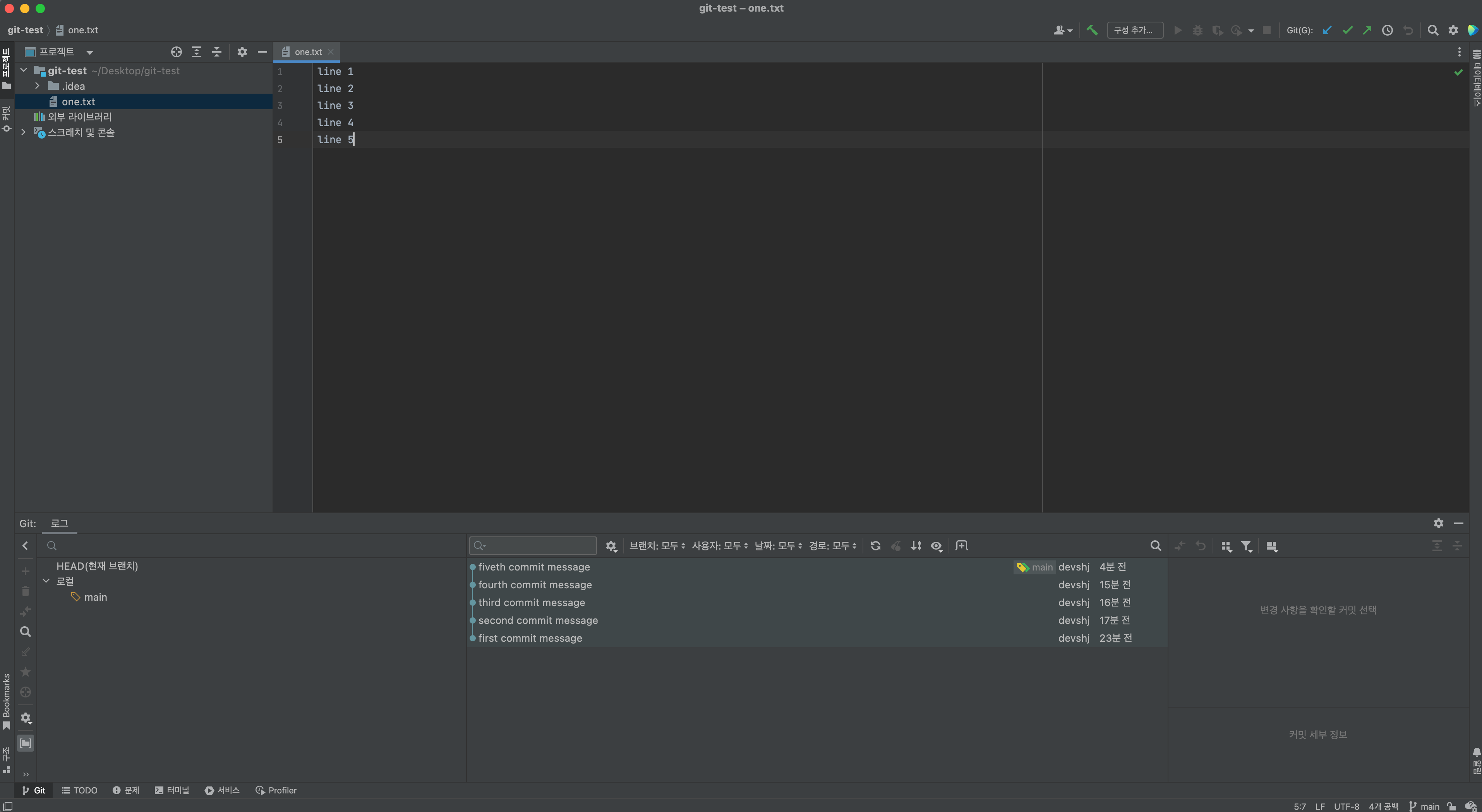Open Git history clock icon

[x=1388, y=30]
